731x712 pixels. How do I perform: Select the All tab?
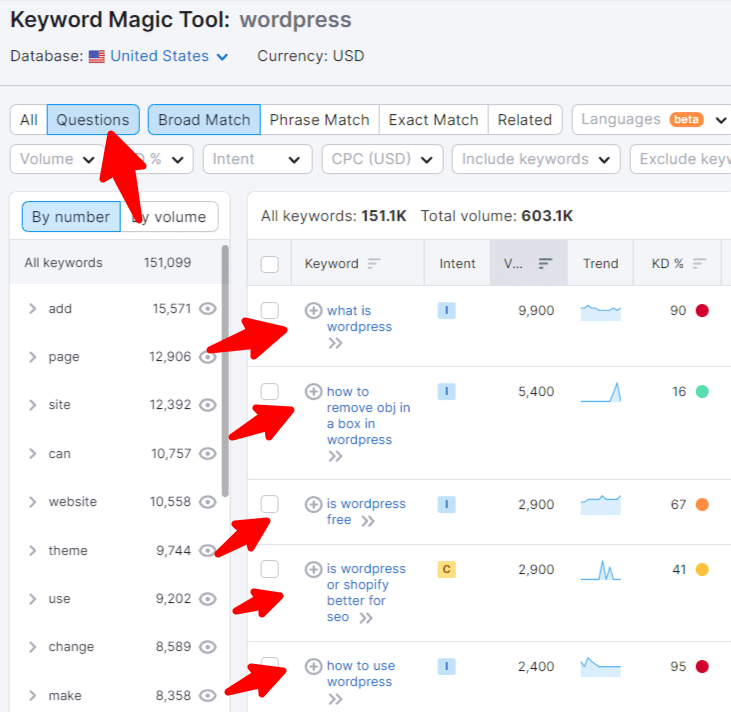point(29,120)
